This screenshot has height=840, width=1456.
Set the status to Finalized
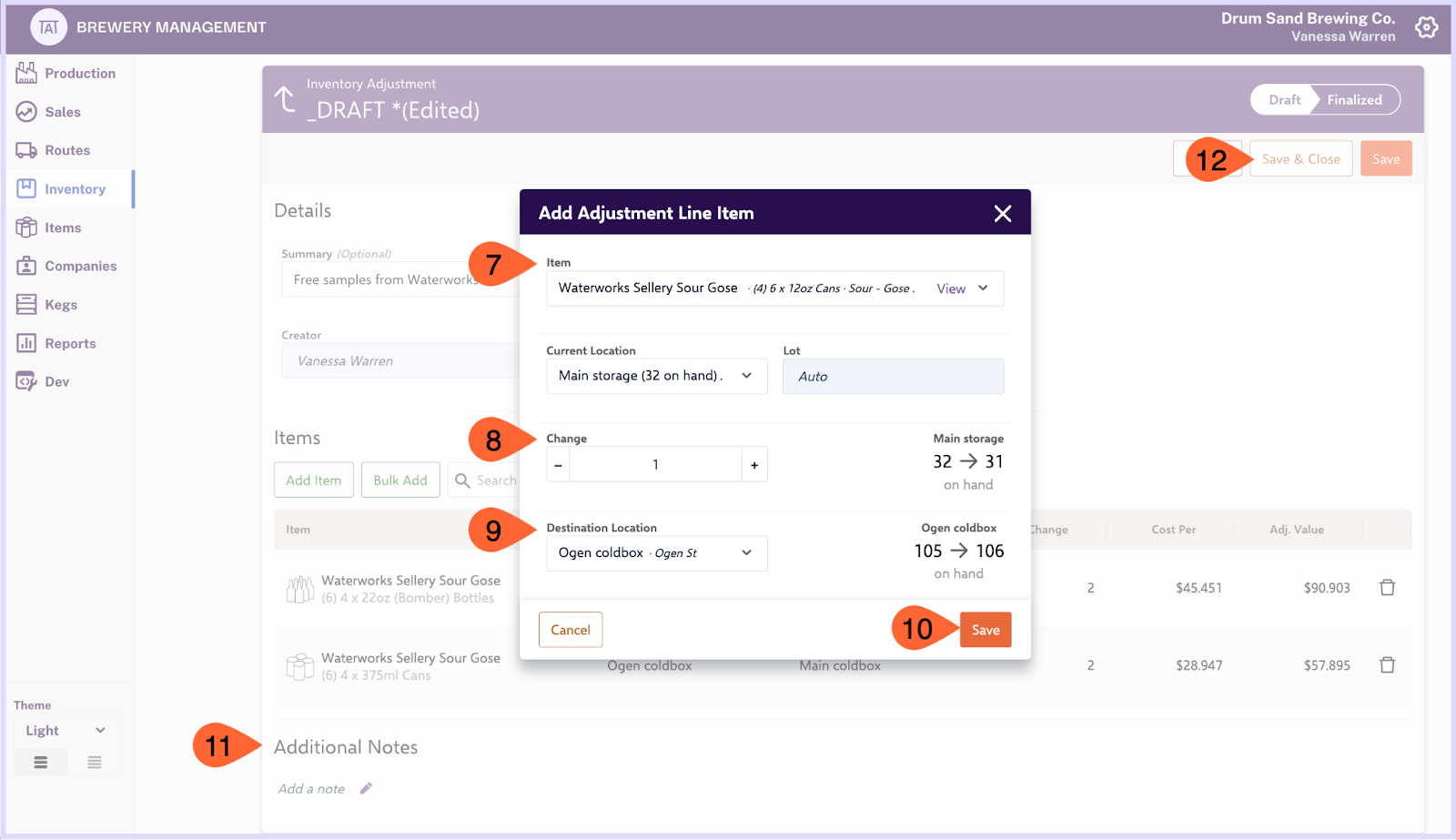(1353, 100)
